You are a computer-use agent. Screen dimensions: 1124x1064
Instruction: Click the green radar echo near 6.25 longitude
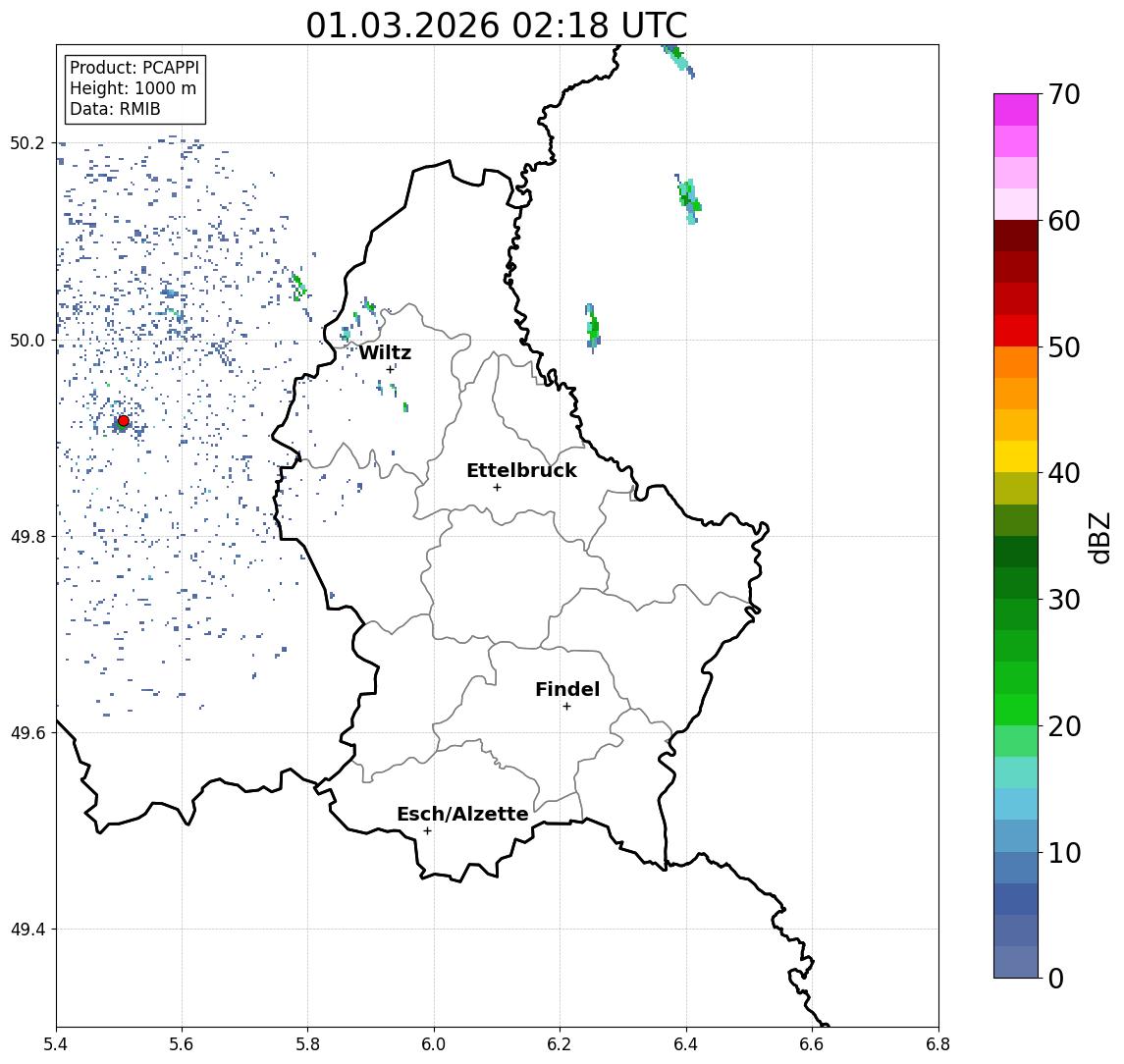(593, 328)
